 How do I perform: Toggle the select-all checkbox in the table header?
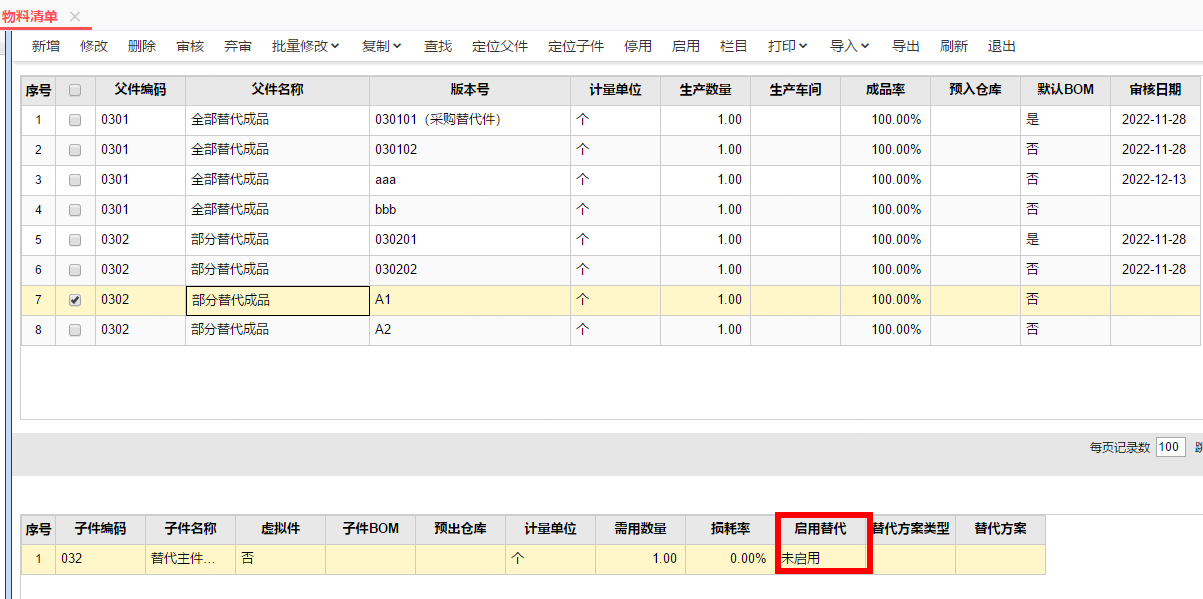pyautogui.click(x=75, y=90)
